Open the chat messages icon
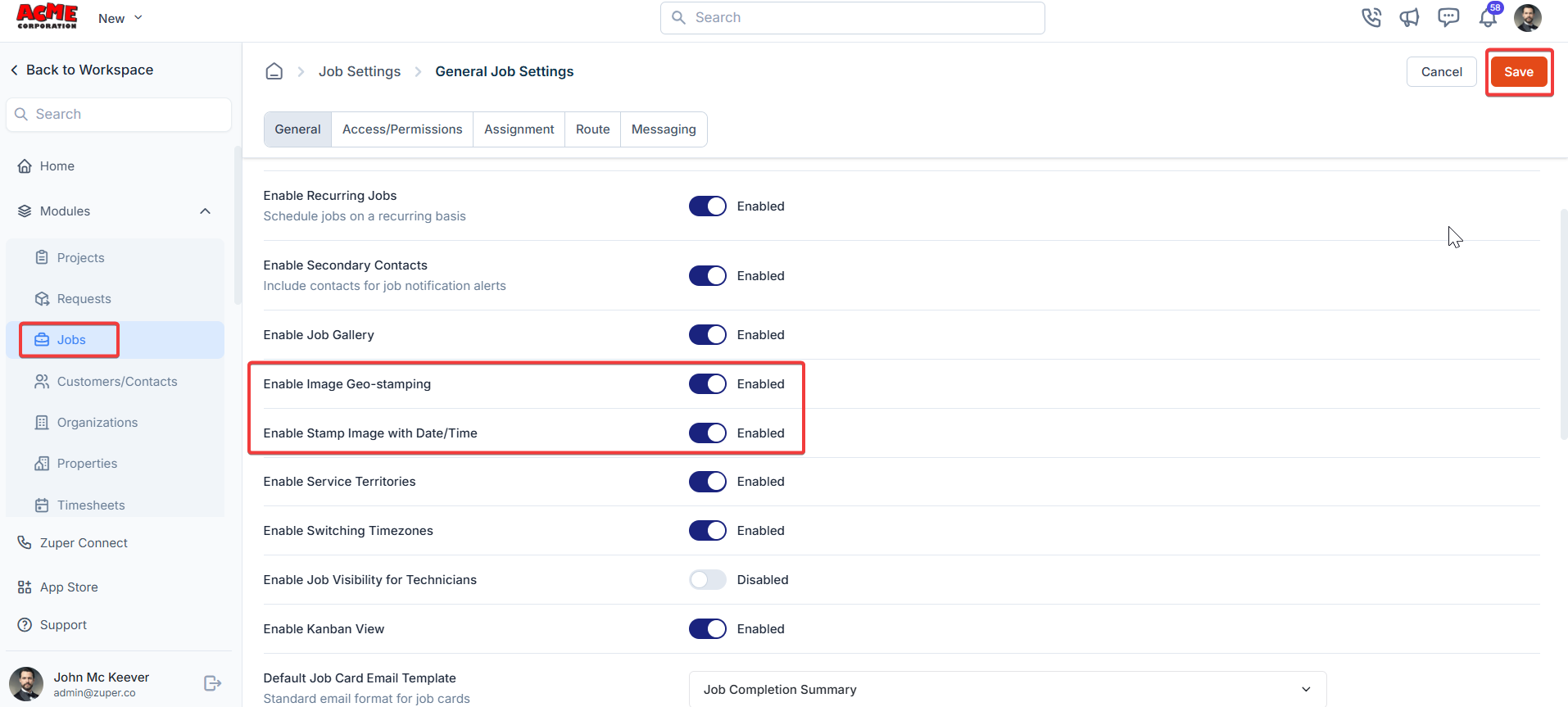 click(x=1448, y=17)
